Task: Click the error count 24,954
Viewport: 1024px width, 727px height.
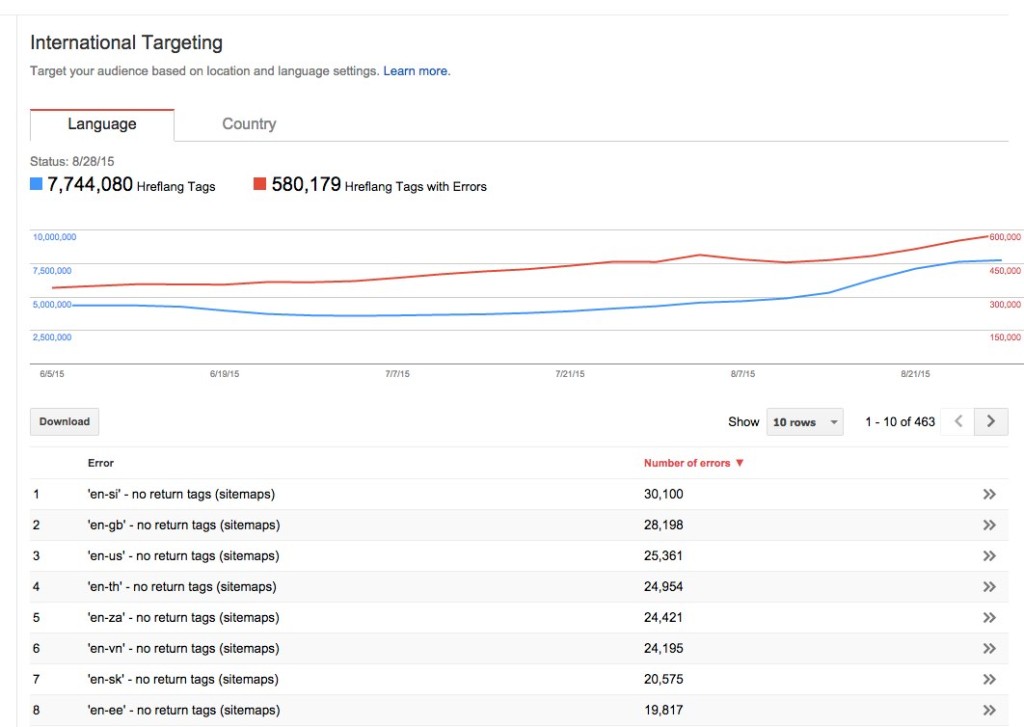Action: tap(664, 587)
